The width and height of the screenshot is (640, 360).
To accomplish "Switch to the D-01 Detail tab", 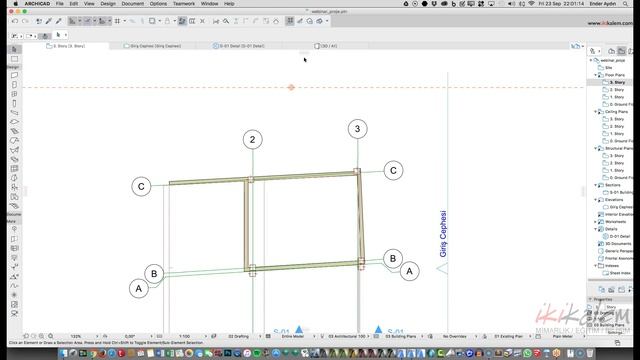I will click(x=239, y=46).
